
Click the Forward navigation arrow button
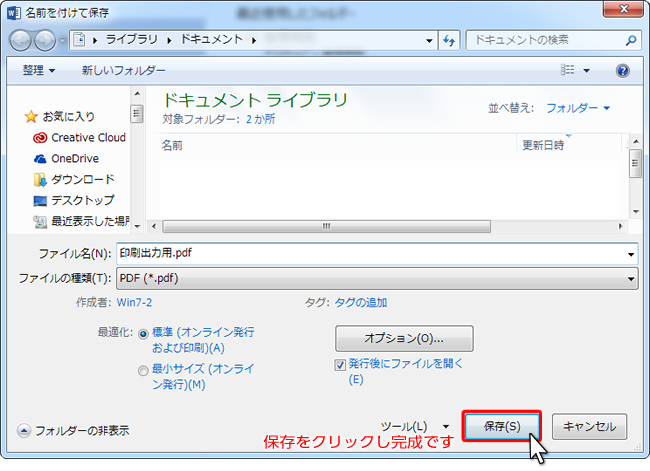click(x=45, y=40)
